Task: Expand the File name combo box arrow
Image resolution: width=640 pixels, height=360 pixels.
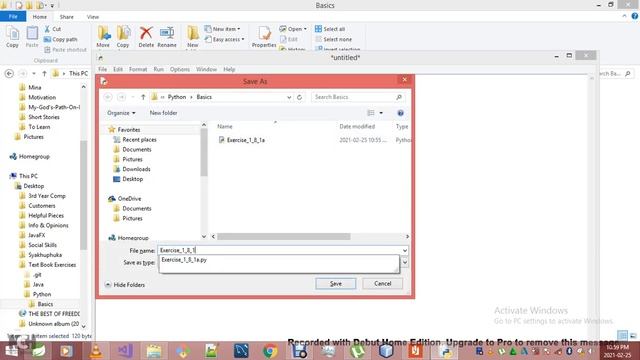Action: (x=404, y=251)
